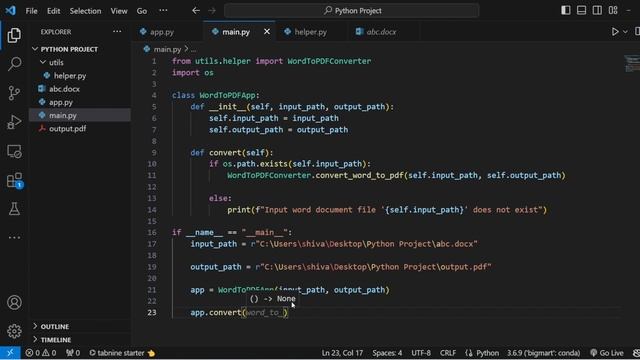Open the File menu

point(31,11)
